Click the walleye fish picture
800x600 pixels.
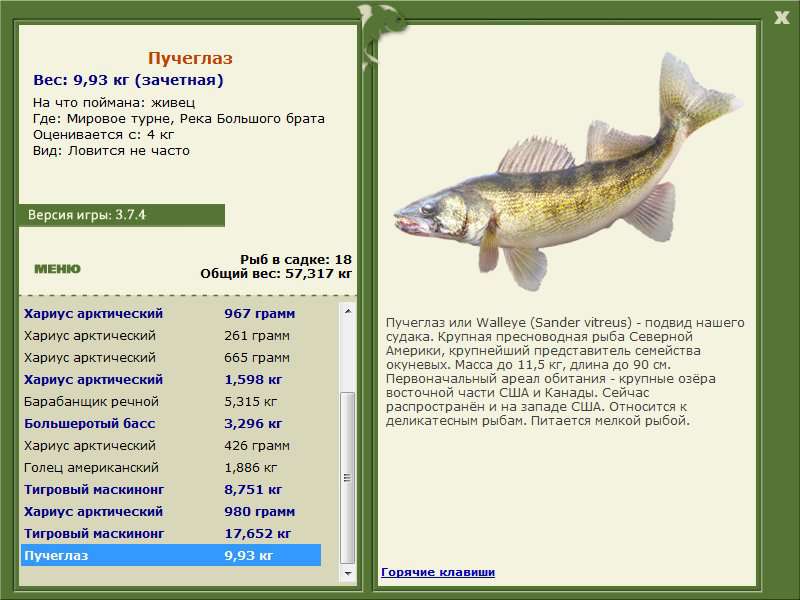tap(567, 171)
